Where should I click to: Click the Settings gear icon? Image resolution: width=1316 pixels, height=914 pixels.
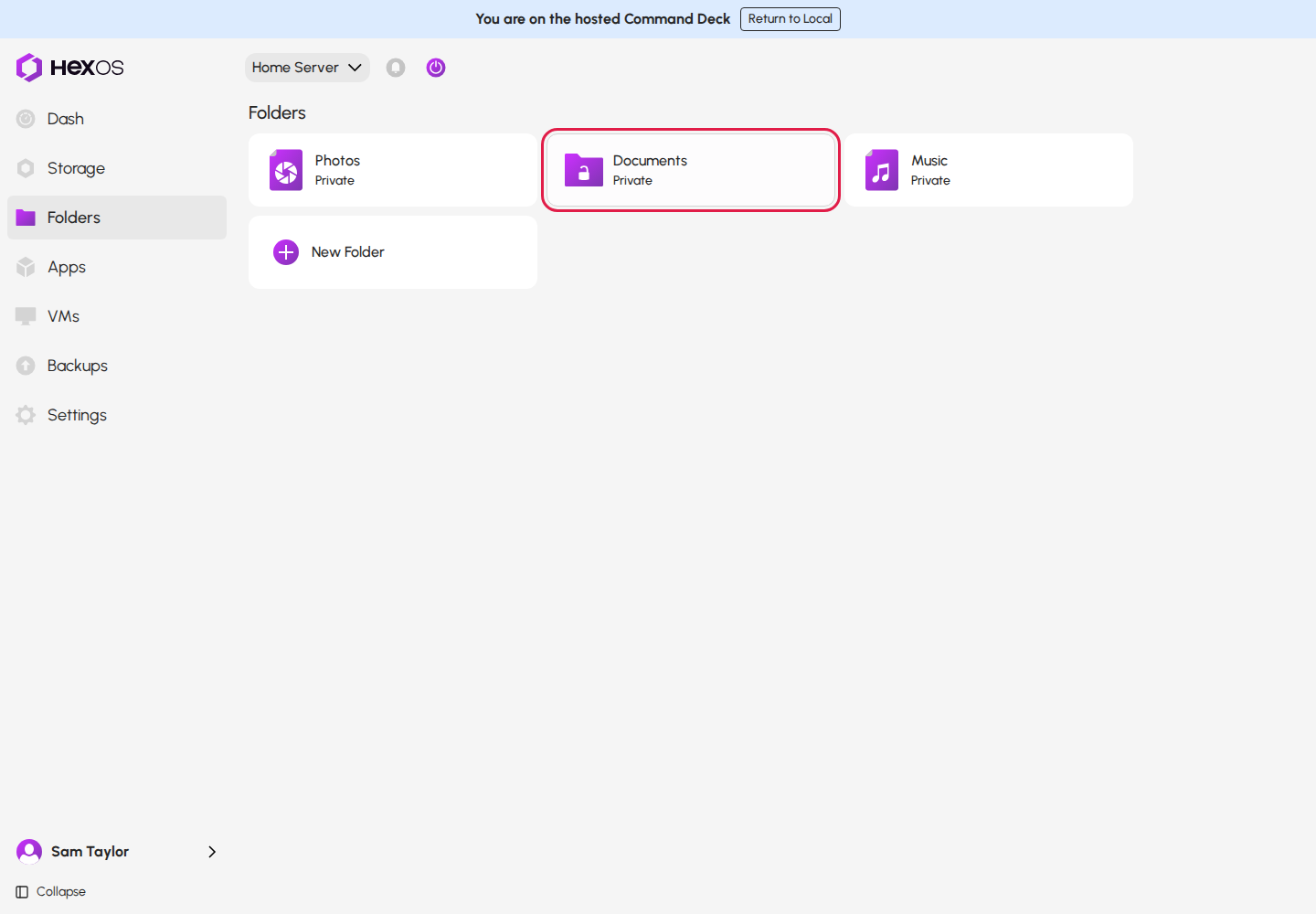tap(26, 415)
